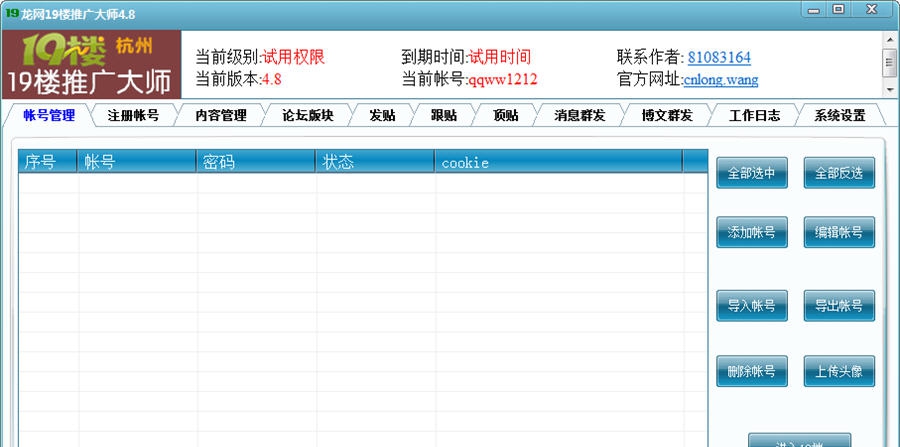This screenshot has height=447, width=900.
Task: Click the header scrollbar down arrow
Action: (890, 90)
